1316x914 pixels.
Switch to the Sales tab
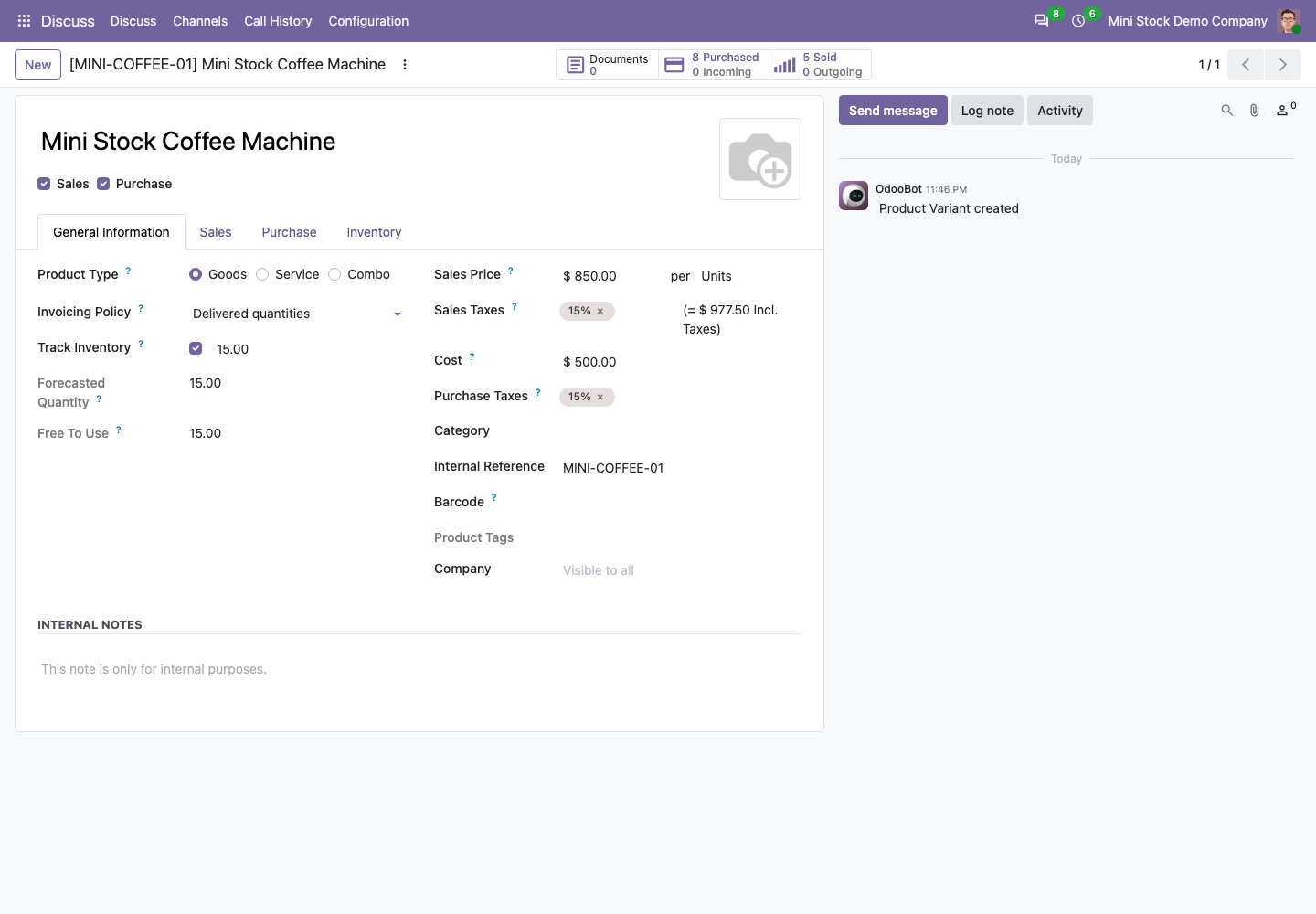pos(216,232)
